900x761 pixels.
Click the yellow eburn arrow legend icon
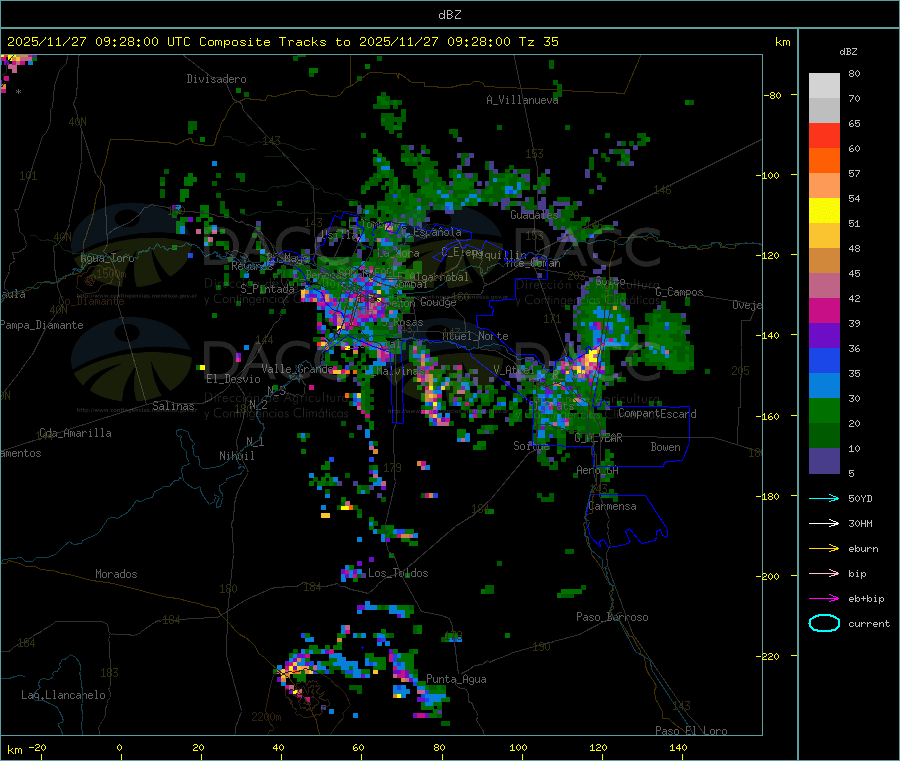(824, 548)
